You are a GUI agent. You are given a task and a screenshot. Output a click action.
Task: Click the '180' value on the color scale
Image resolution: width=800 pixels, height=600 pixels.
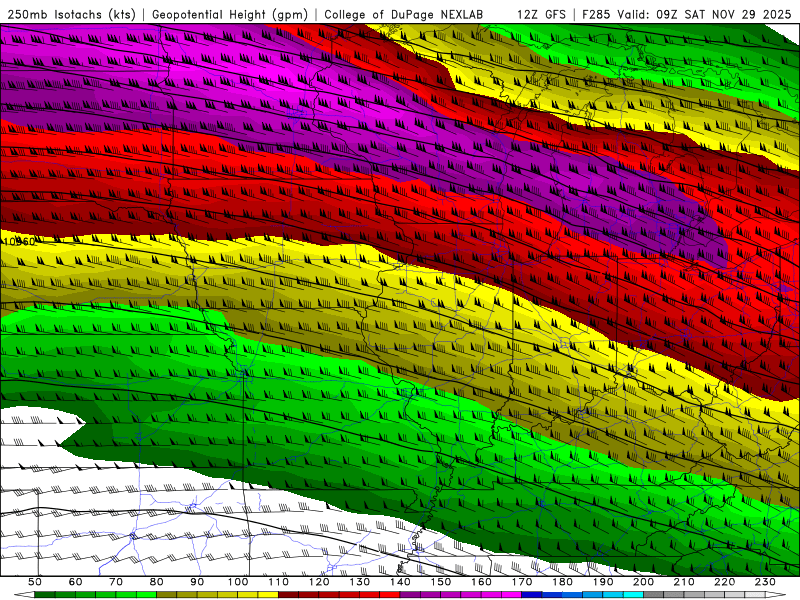pyautogui.click(x=562, y=582)
